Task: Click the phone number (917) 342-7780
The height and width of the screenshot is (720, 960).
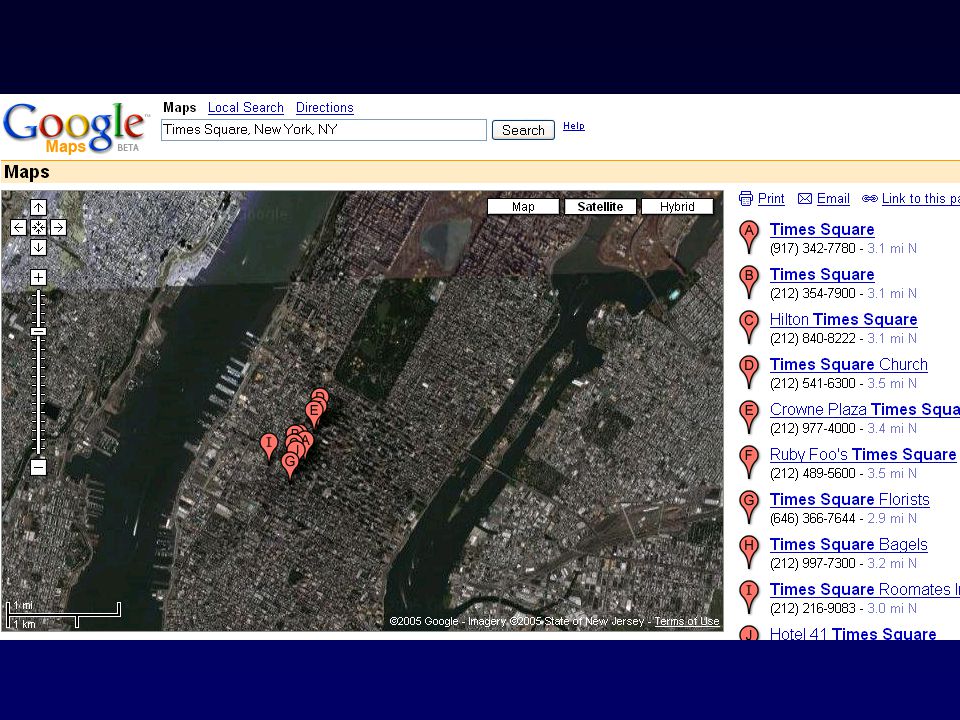Action: [x=812, y=249]
